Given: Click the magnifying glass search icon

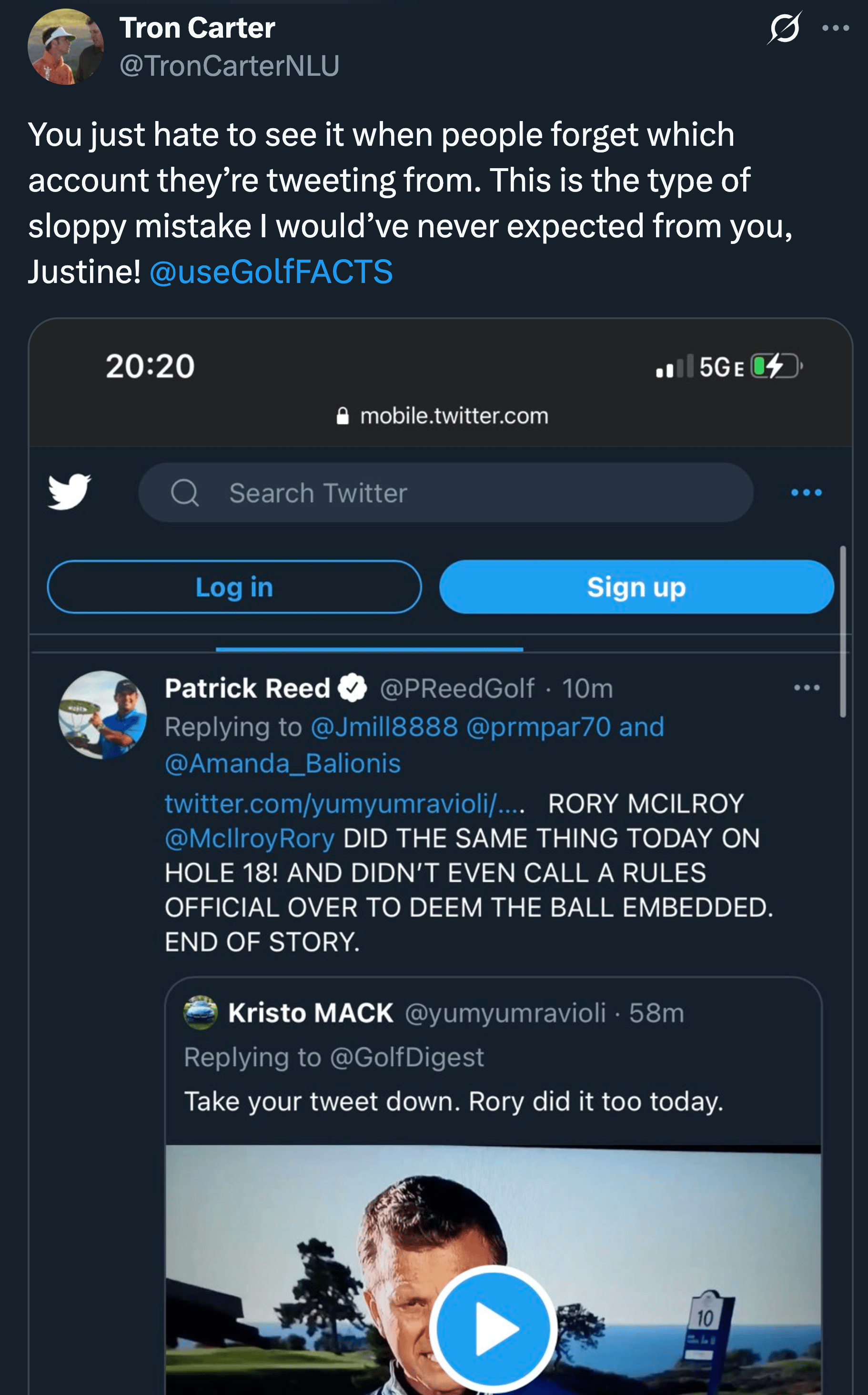Looking at the screenshot, I should [x=185, y=493].
